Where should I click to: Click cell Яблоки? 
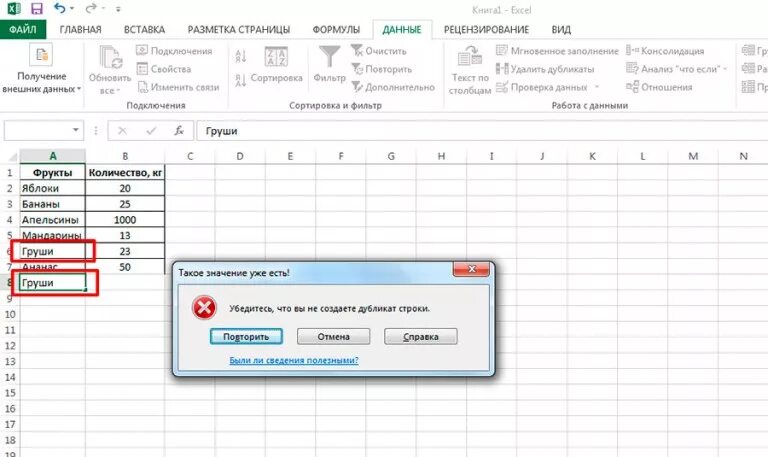(52, 188)
